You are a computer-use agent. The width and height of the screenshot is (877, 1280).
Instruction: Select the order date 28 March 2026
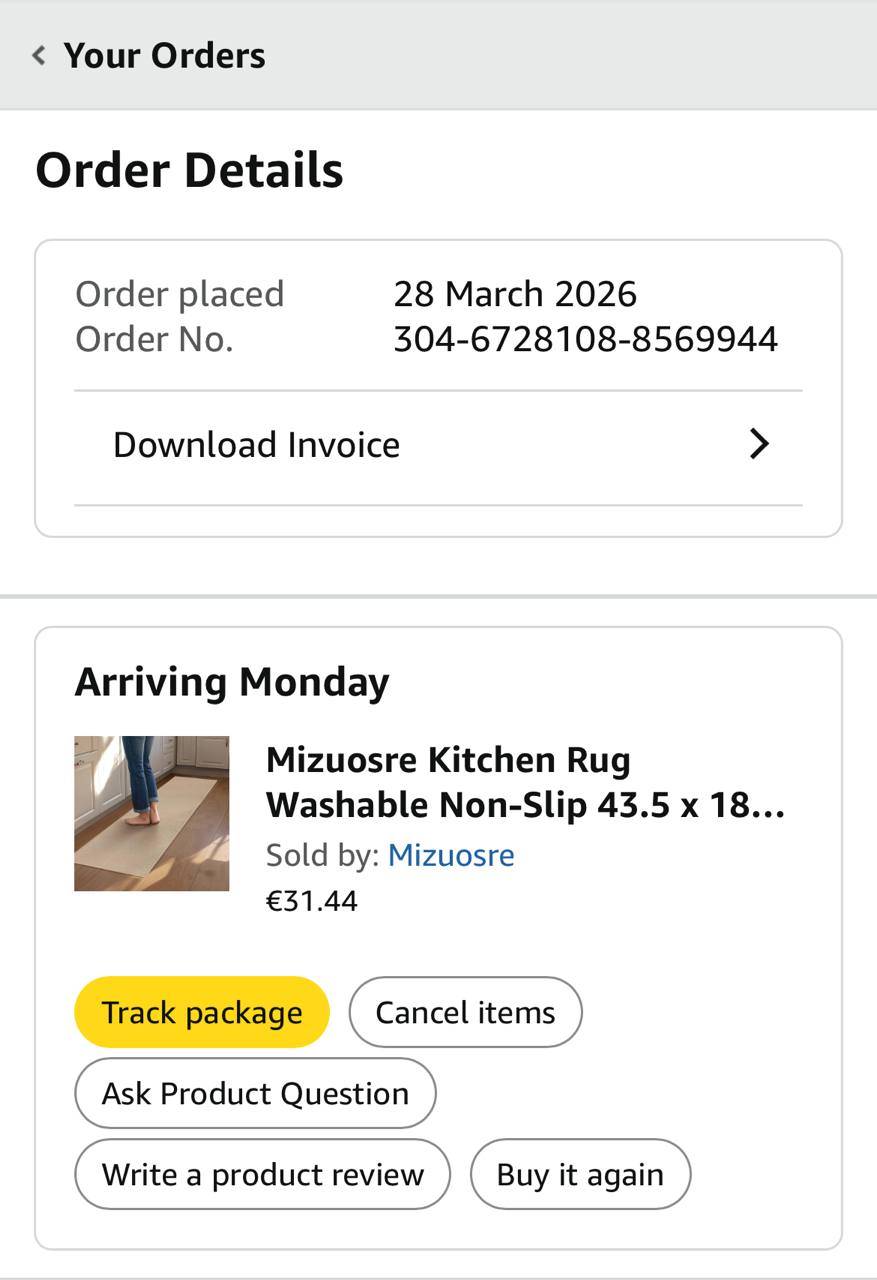(x=514, y=294)
